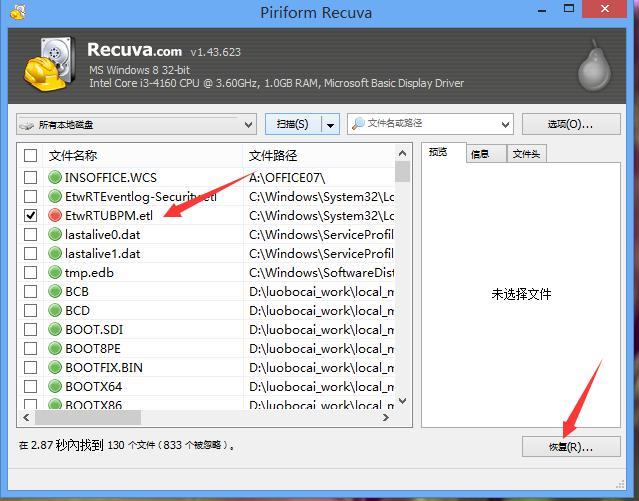Open the 选项(O)... options button
The width and height of the screenshot is (639, 501).
[570, 124]
